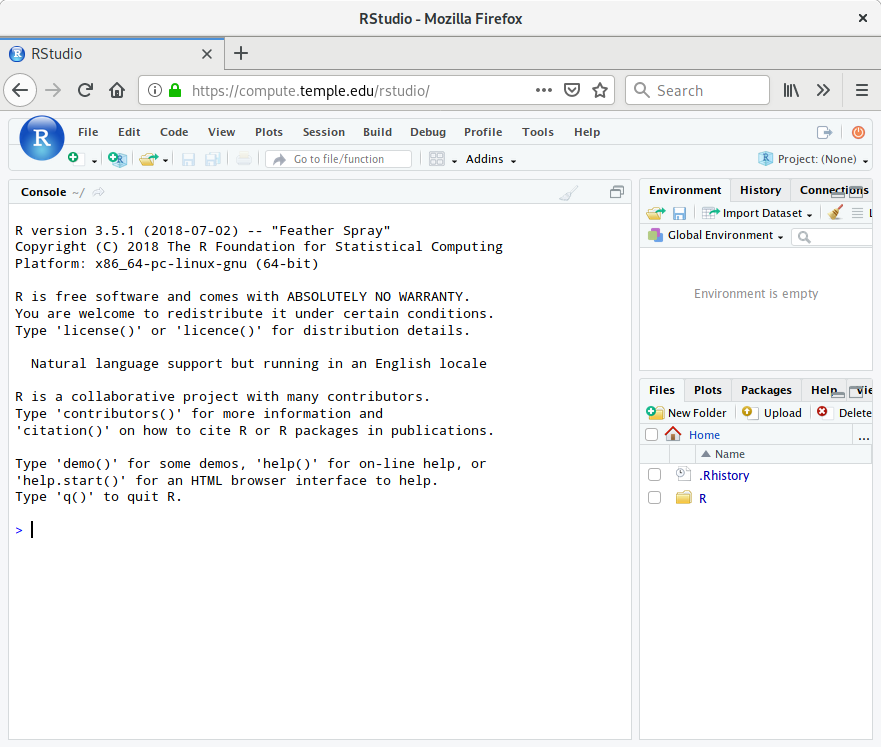Check the R folder checkbox
This screenshot has height=747, width=881.
click(x=655, y=498)
